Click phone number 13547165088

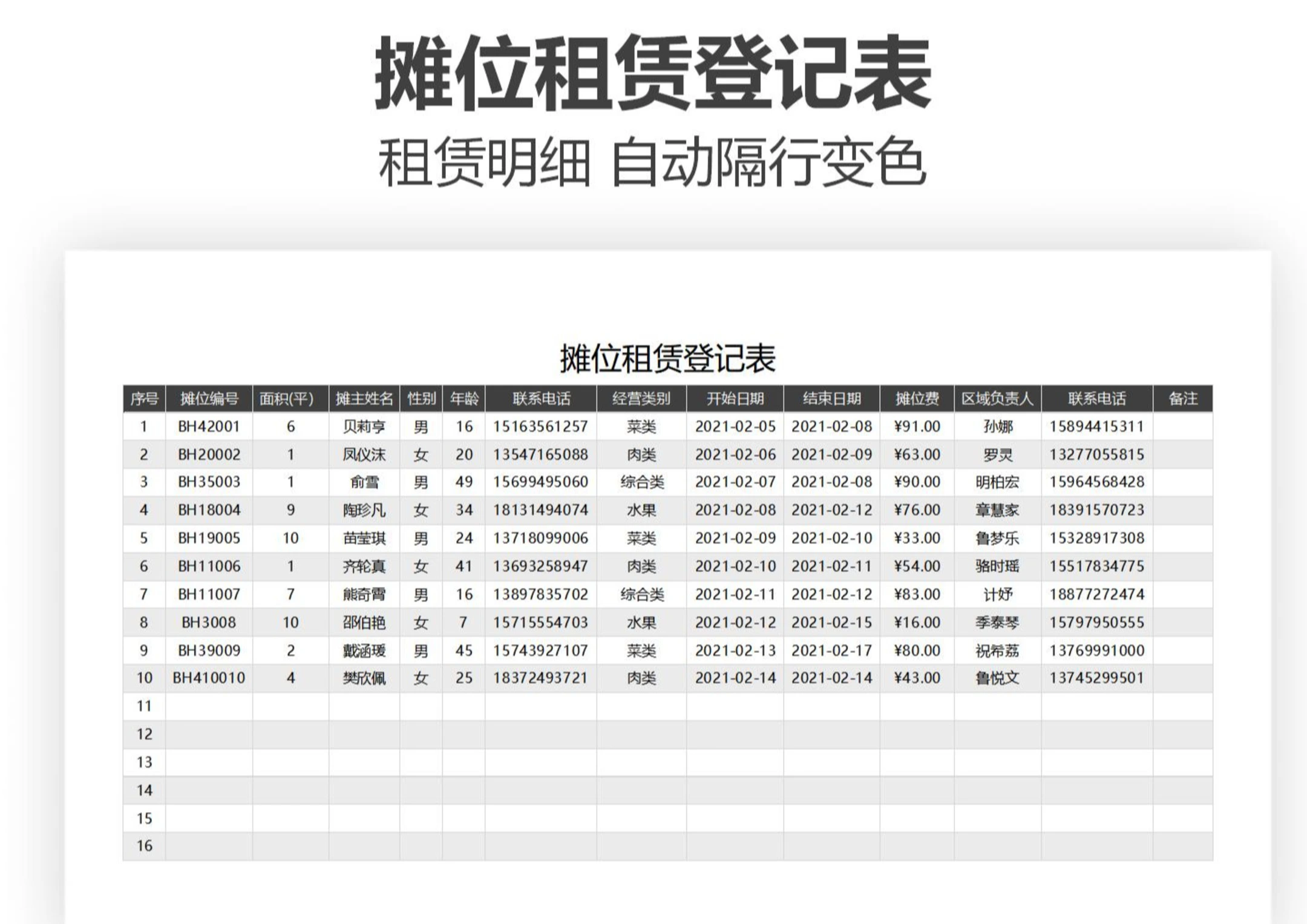(540, 454)
